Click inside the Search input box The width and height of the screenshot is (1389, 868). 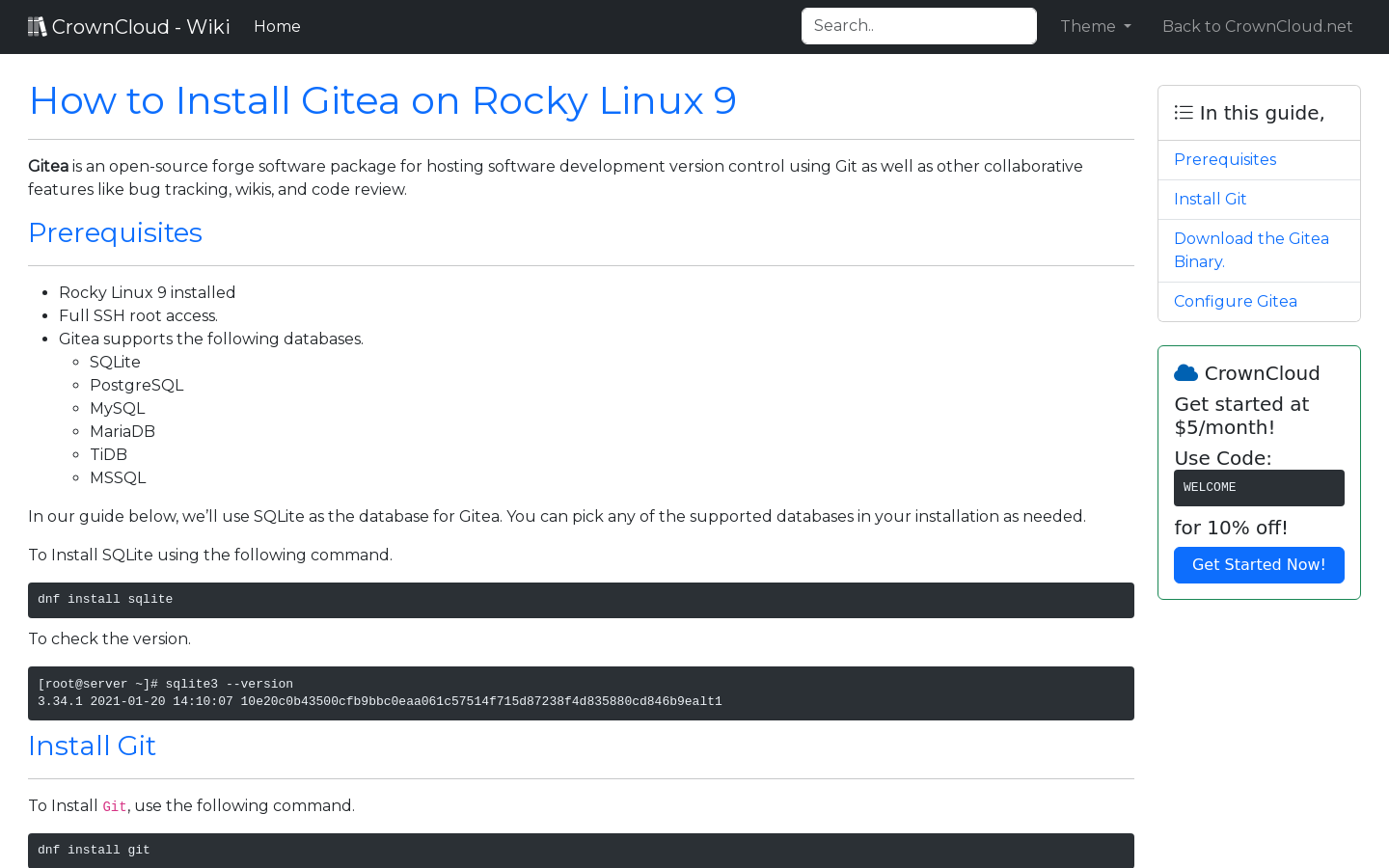(918, 26)
